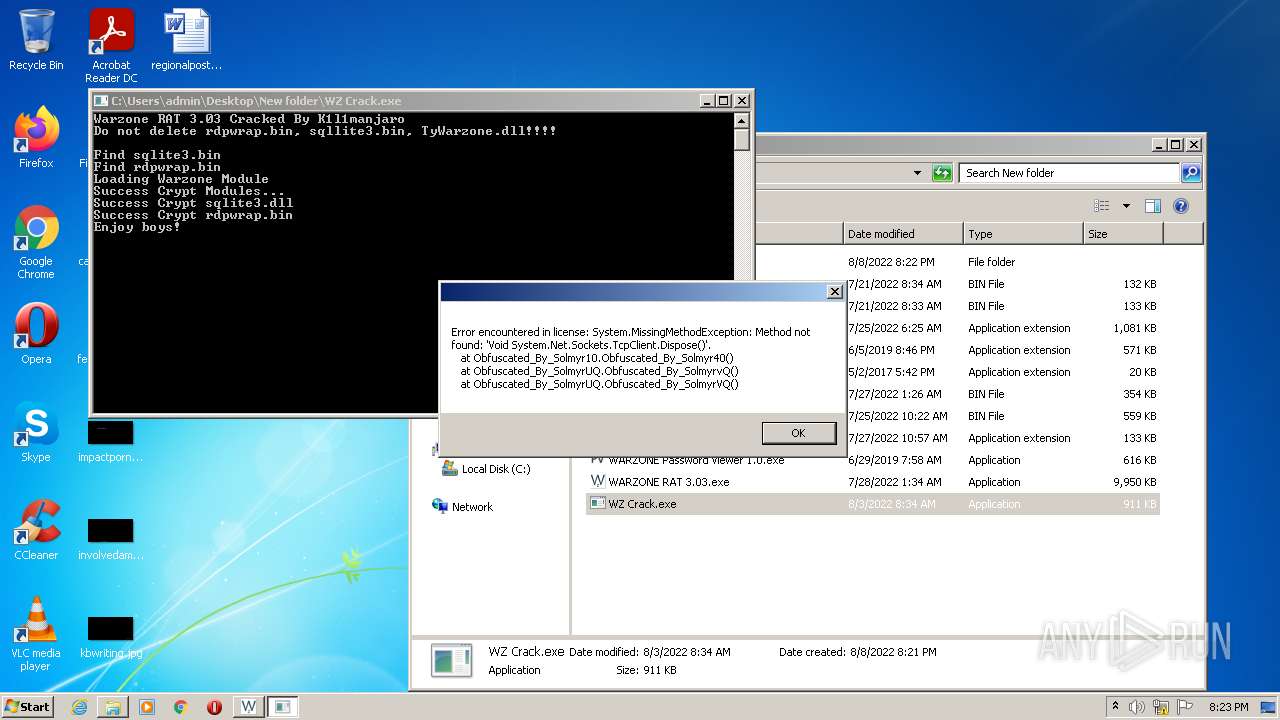This screenshot has height=720, width=1280.
Task: Click the 354 KB BIN File row
Action: [1002, 394]
